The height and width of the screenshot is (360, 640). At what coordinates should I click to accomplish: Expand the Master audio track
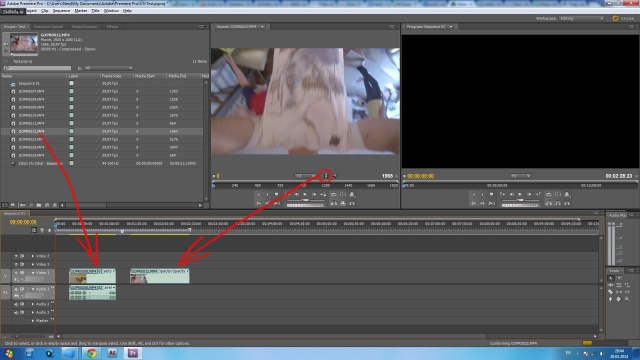tap(33, 320)
